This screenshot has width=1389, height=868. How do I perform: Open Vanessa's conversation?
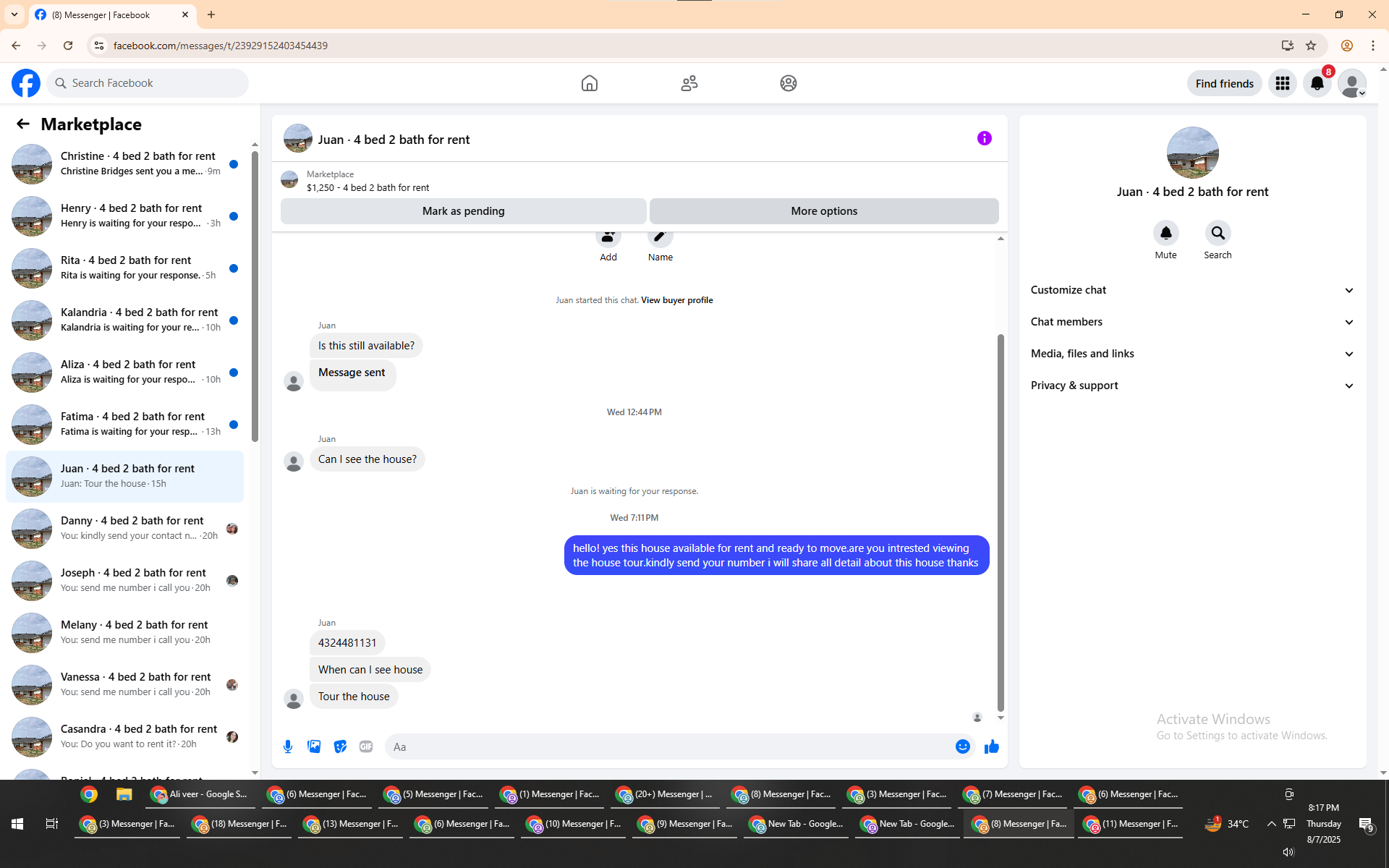point(124,685)
